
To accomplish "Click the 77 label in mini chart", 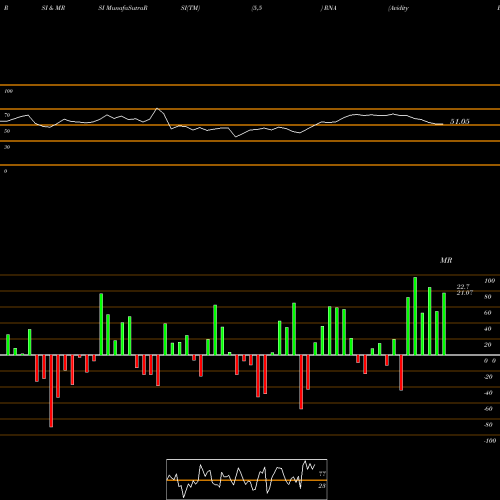I will click(x=322, y=474).
